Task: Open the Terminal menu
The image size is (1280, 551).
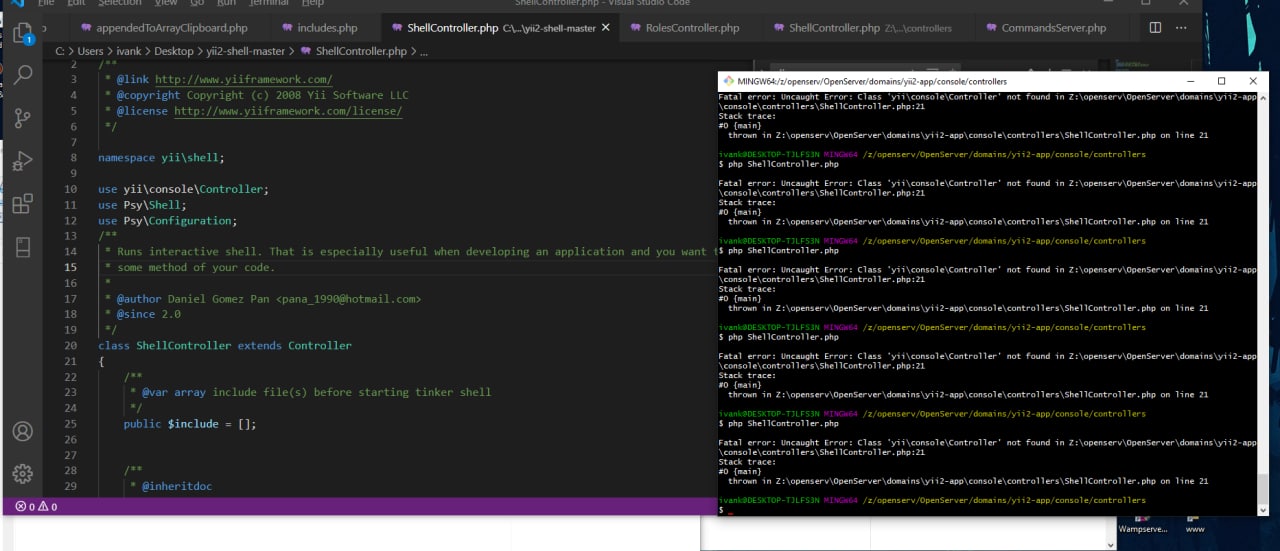Action: tap(269, 3)
